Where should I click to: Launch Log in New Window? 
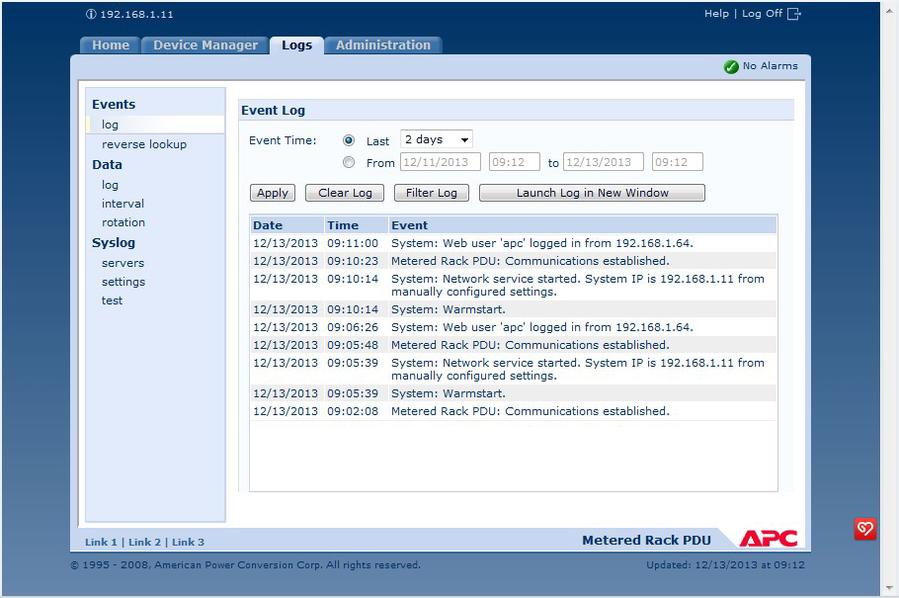(592, 193)
